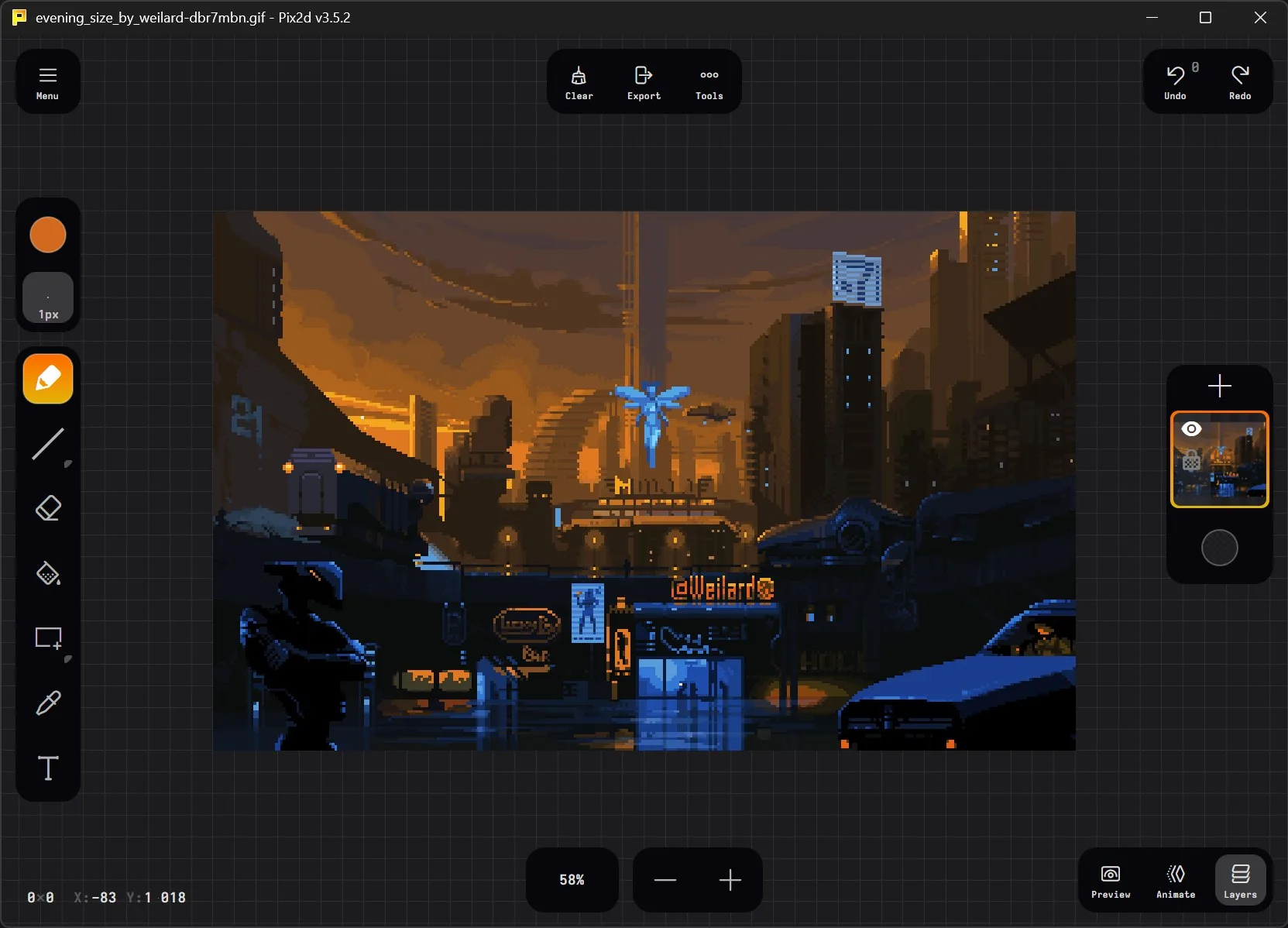Select the rectangular Selection tool

pos(48,639)
